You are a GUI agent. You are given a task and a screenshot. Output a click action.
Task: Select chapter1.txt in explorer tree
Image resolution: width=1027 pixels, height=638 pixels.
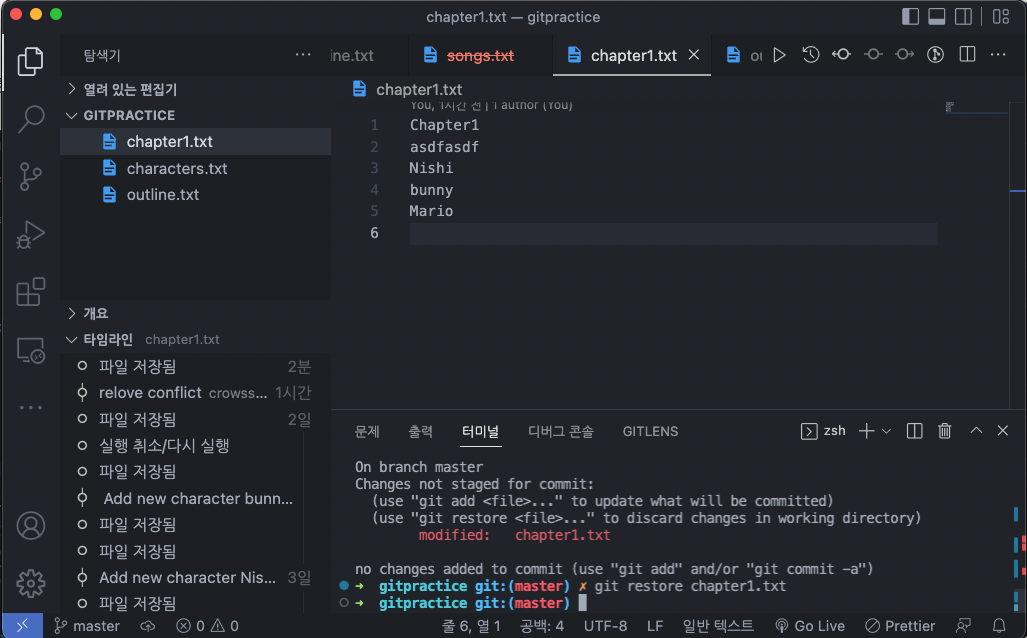click(196, 141)
